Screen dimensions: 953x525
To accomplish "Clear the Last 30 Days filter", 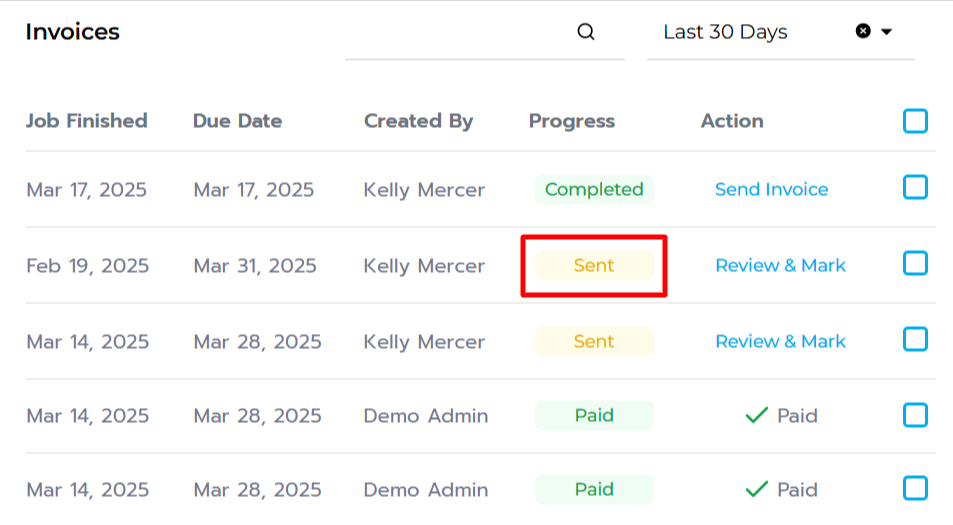I will point(863,31).
